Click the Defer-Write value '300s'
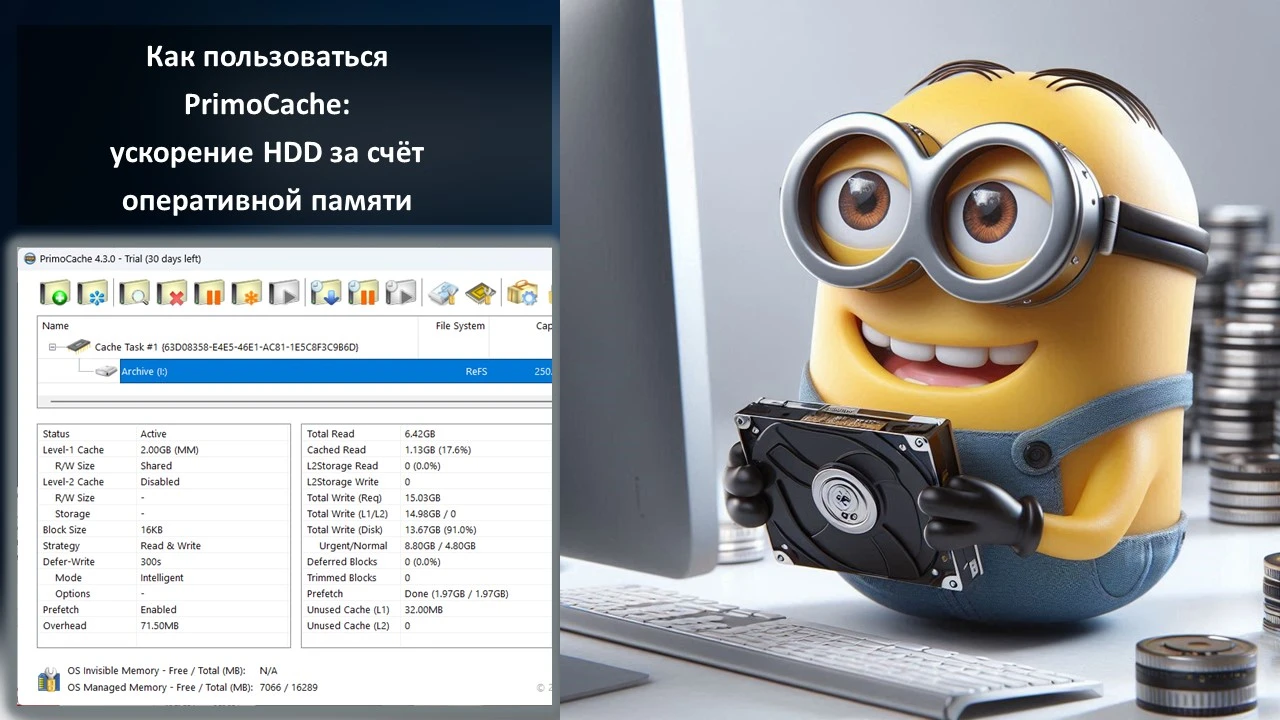The image size is (1280, 720). (151, 562)
